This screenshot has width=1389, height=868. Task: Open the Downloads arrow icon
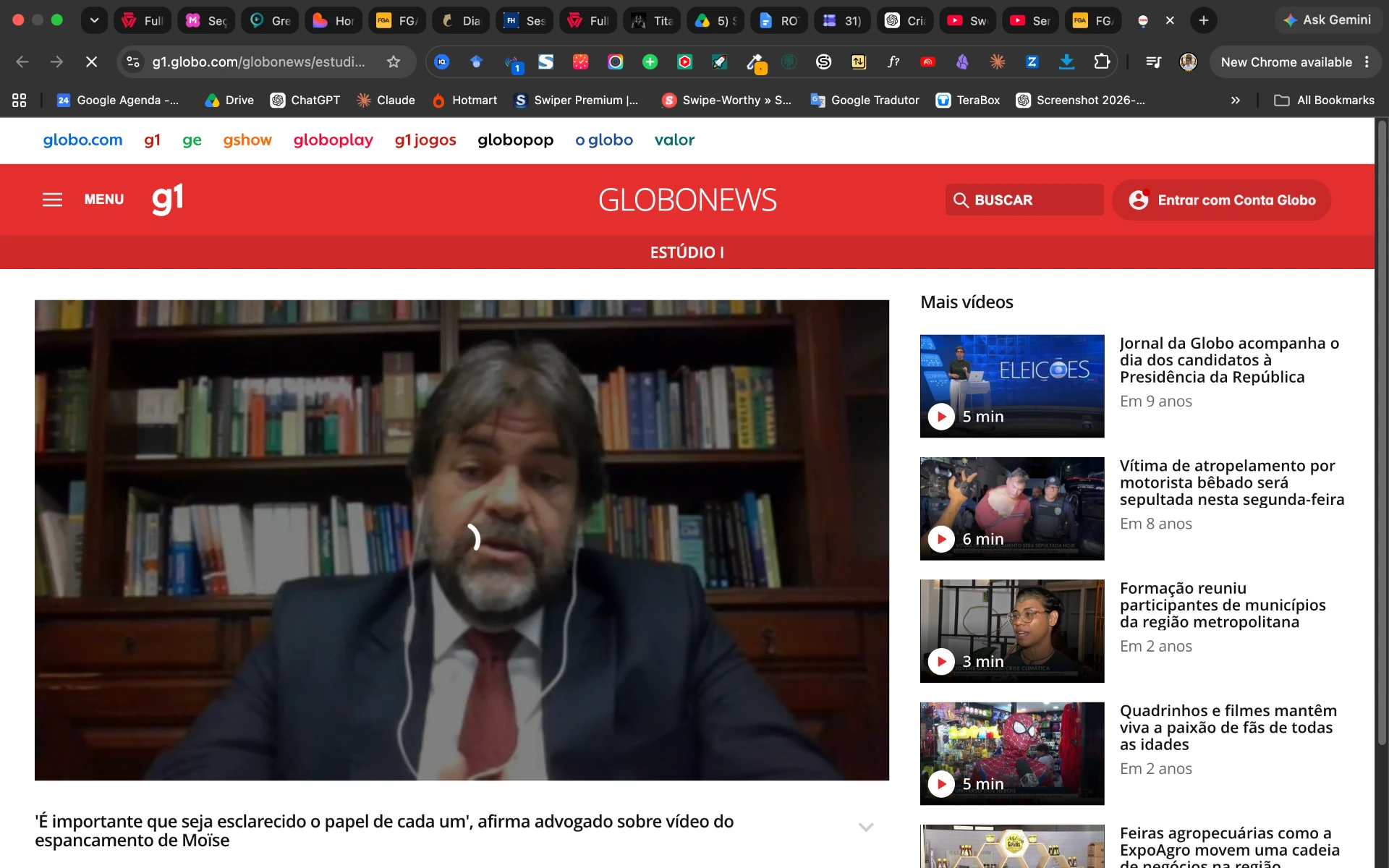pos(1066,62)
